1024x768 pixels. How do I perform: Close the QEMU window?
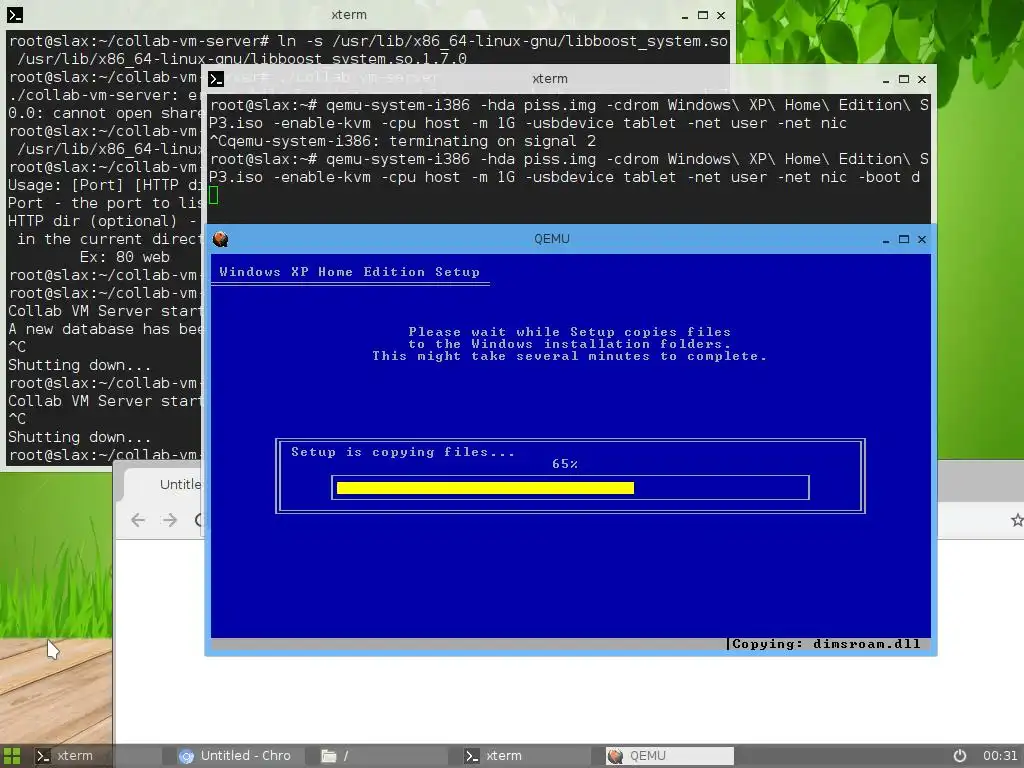tap(922, 239)
